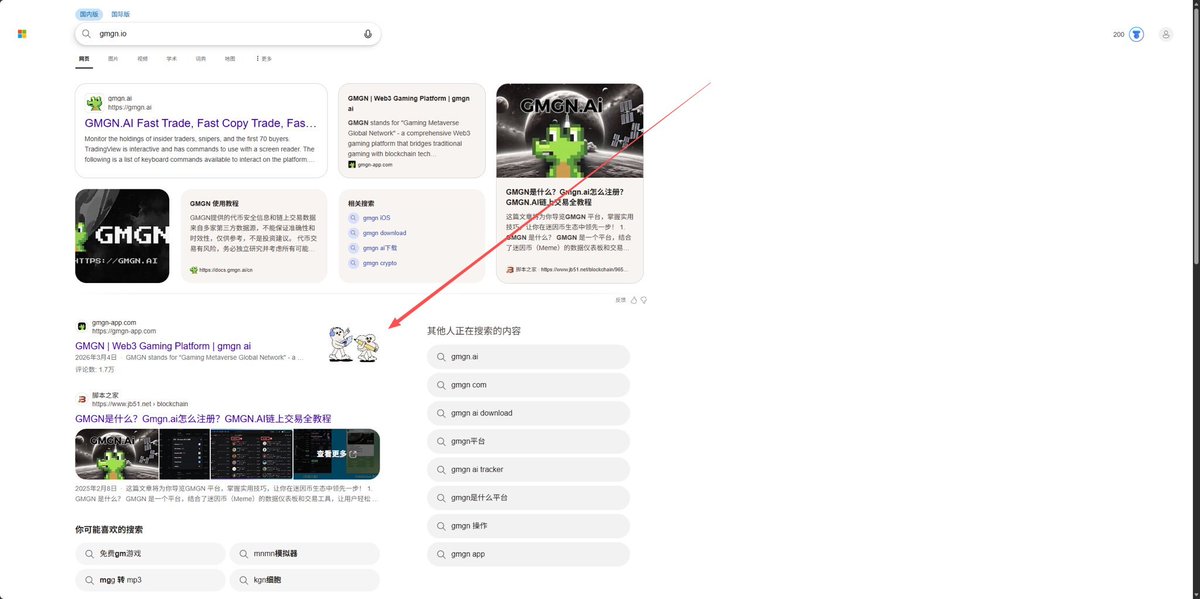Click the 脚本之家 site favicon
Screen dimensions: 1200x599
81,399
